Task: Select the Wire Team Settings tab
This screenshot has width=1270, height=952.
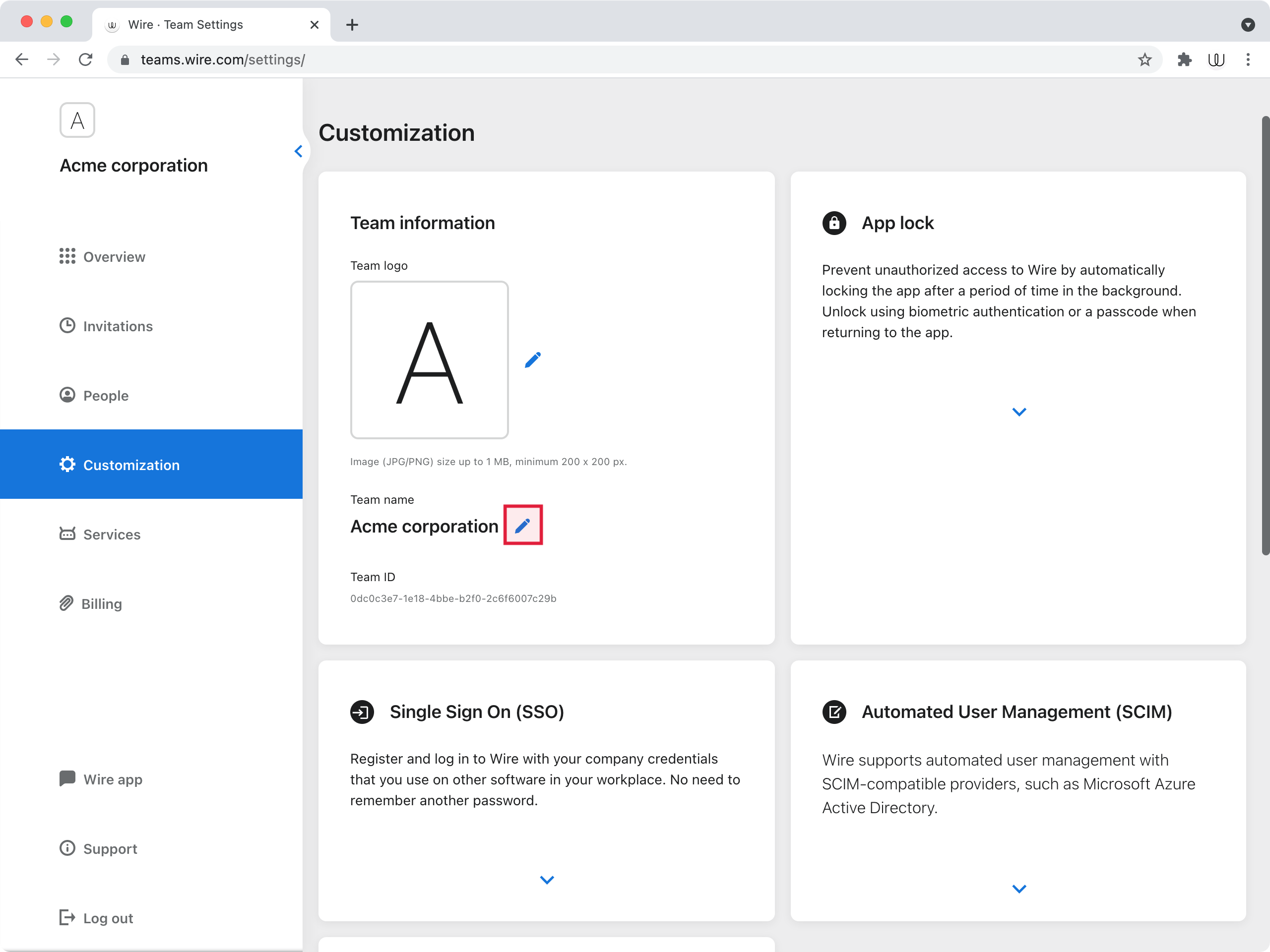Action: tap(211, 25)
